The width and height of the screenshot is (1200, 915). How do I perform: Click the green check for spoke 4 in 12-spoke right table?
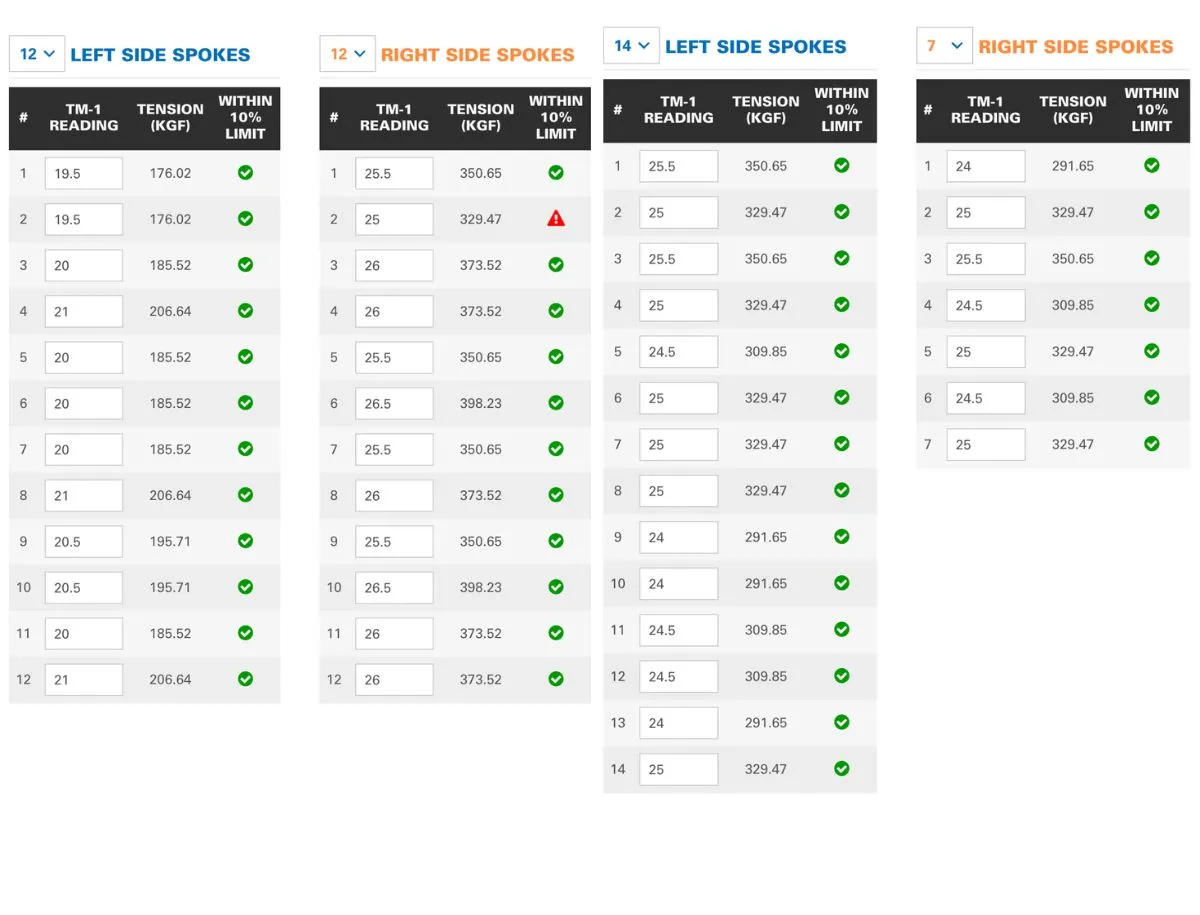click(556, 310)
